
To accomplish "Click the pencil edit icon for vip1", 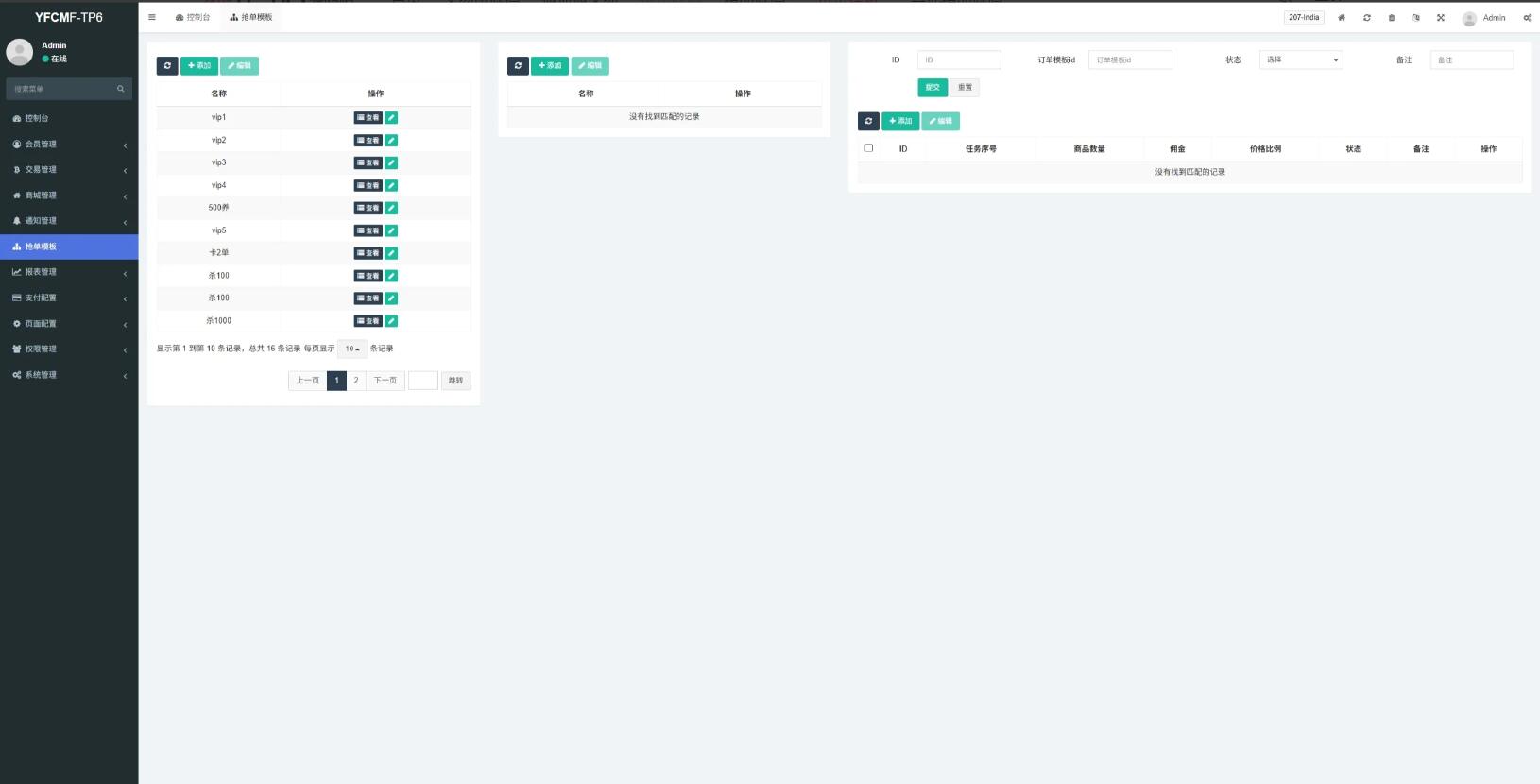I will 391,118.
